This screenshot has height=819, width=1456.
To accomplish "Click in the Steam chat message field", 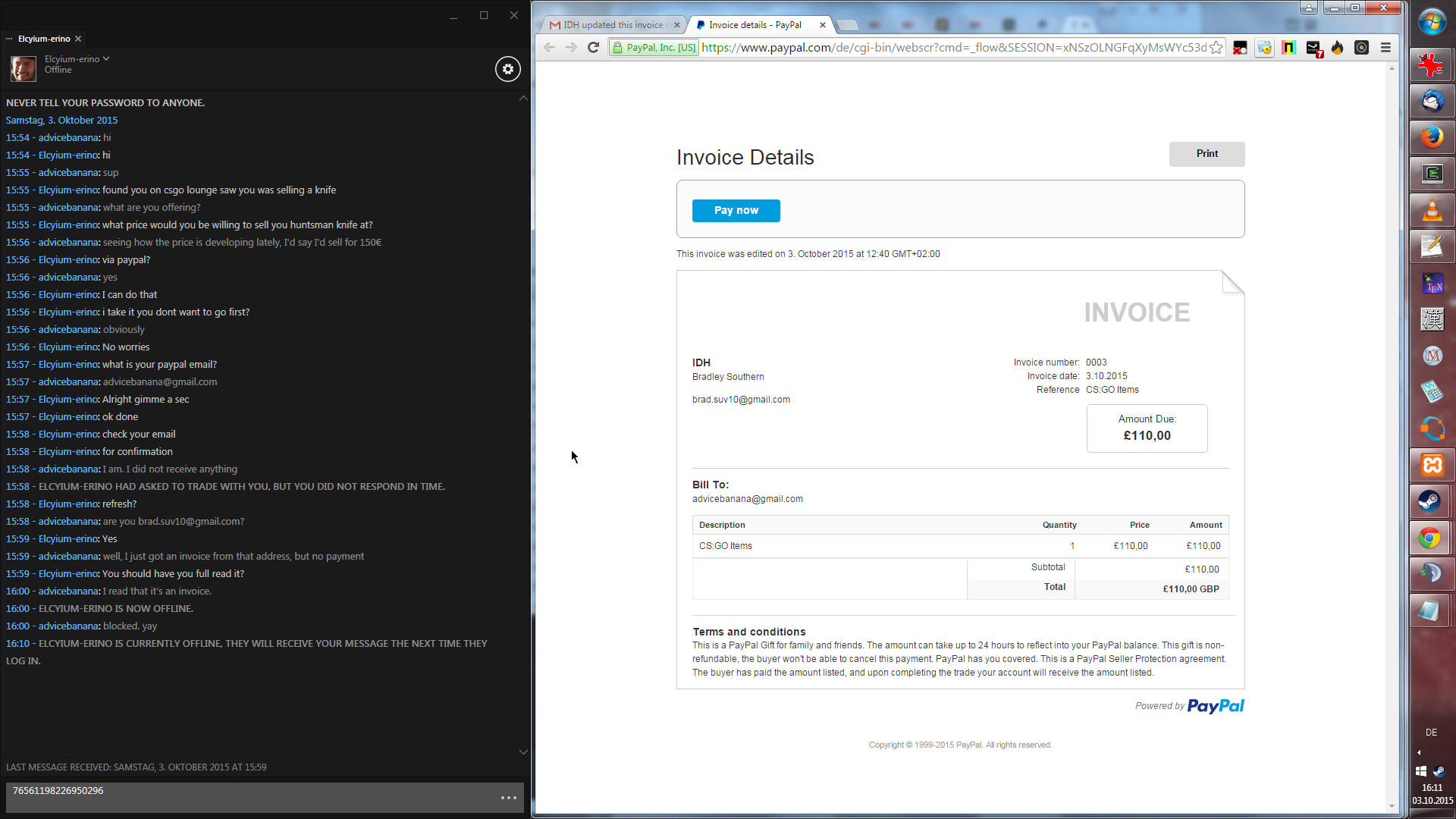I will [x=250, y=798].
